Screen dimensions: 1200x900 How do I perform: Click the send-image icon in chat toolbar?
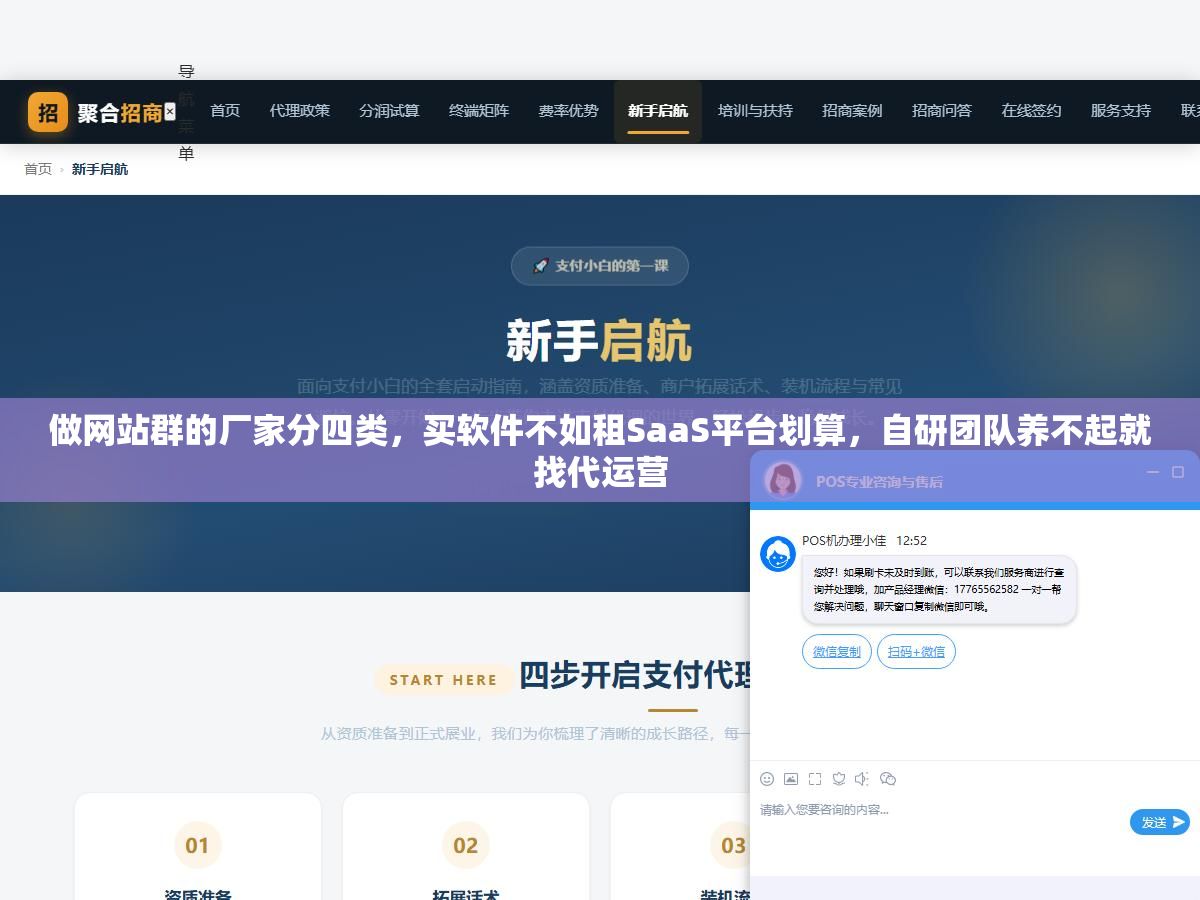pyautogui.click(x=791, y=779)
